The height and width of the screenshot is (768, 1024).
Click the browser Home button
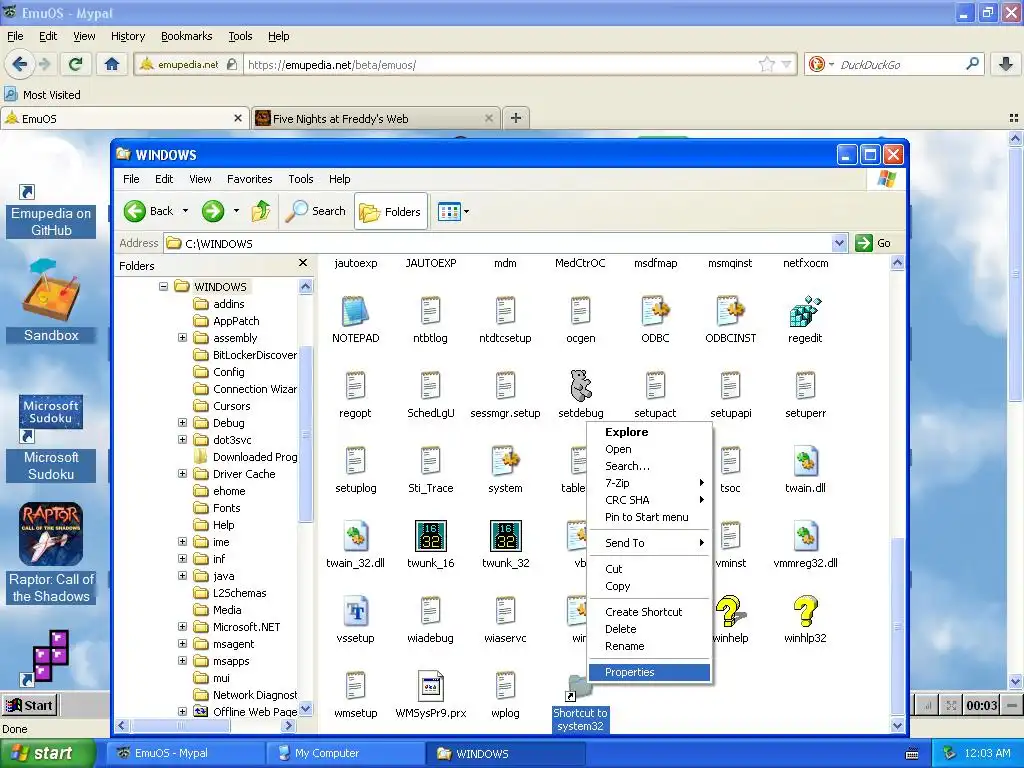click(112, 64)
